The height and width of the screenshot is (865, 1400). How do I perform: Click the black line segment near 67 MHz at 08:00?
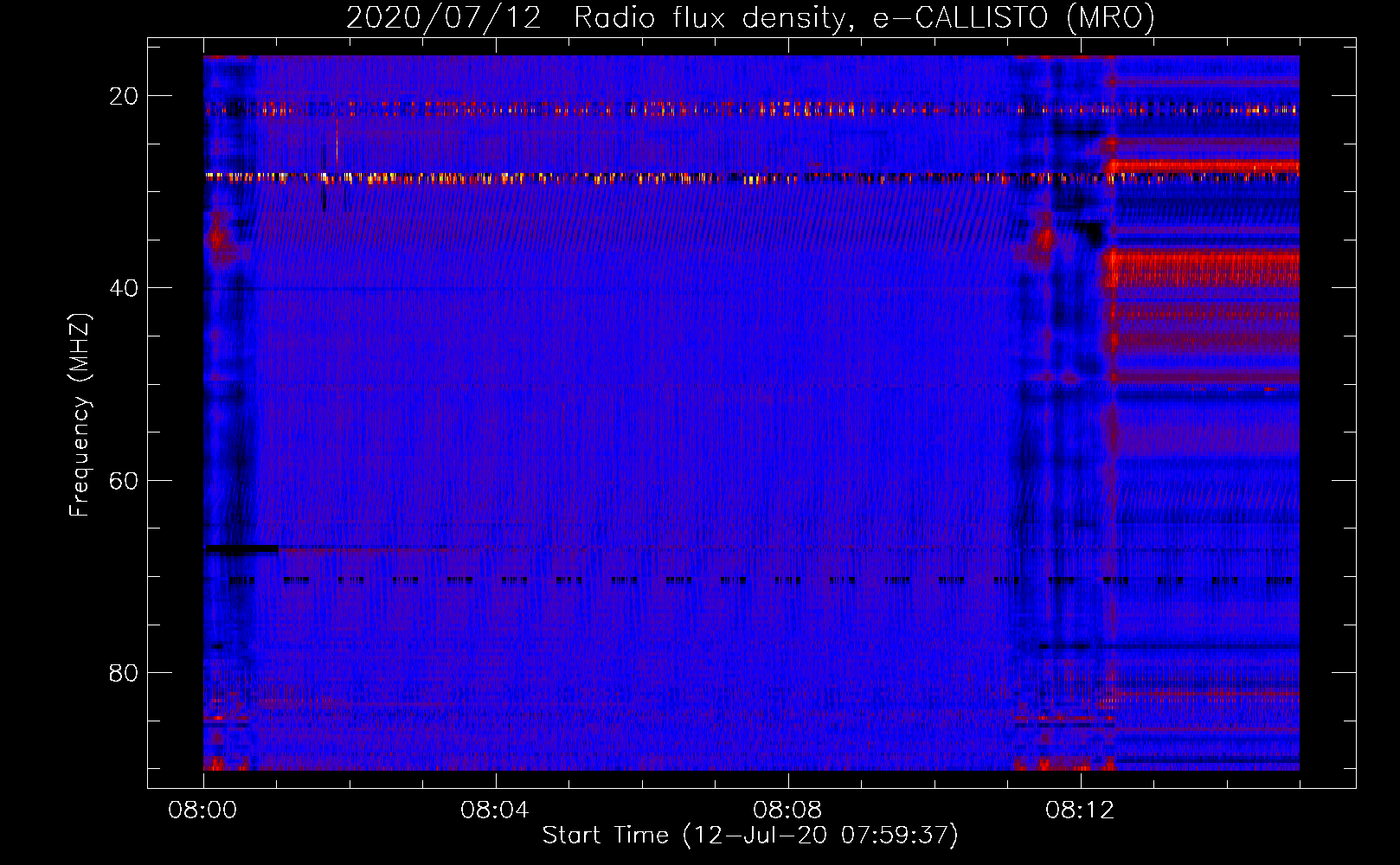[x=241, y=548]
